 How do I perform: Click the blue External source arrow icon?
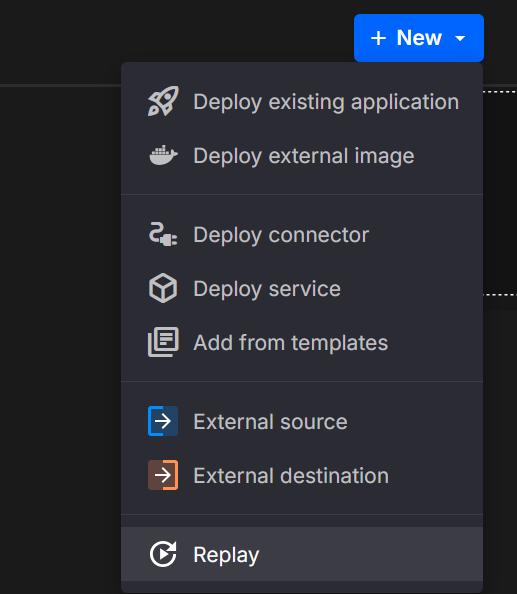[163, 421]
